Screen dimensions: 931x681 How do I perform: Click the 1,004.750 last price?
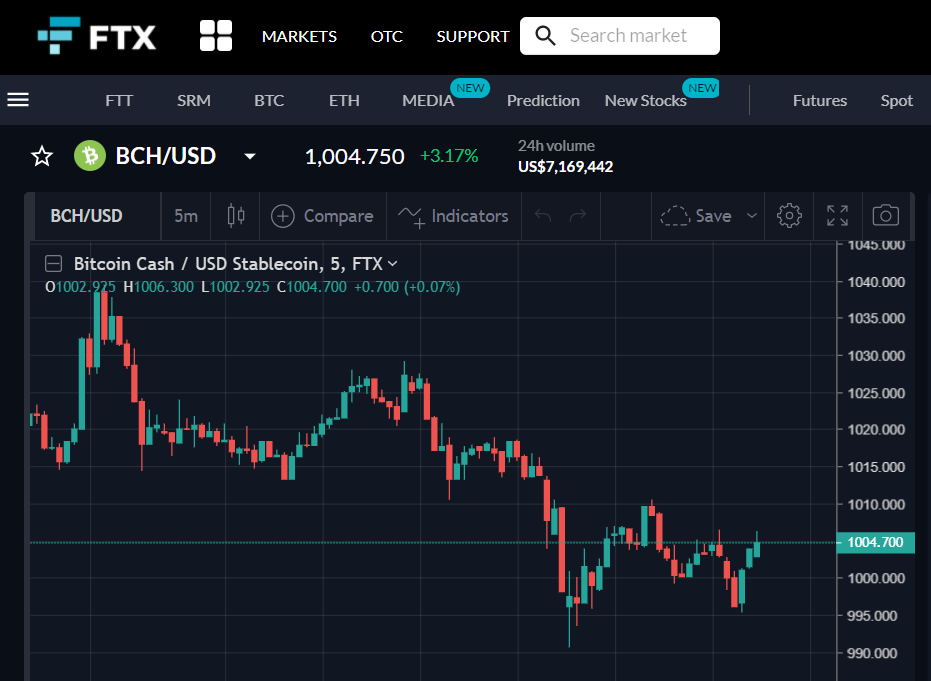click(x=354, y=157)
